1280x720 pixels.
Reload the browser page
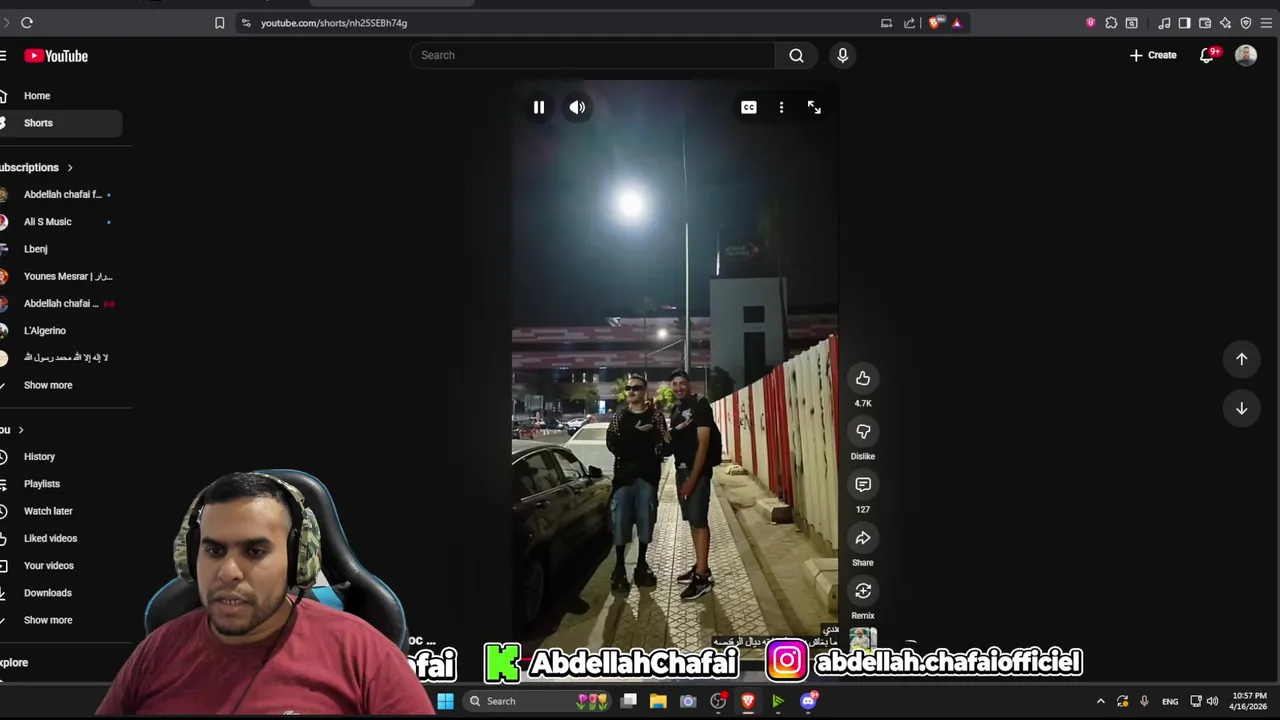[27, 23]
